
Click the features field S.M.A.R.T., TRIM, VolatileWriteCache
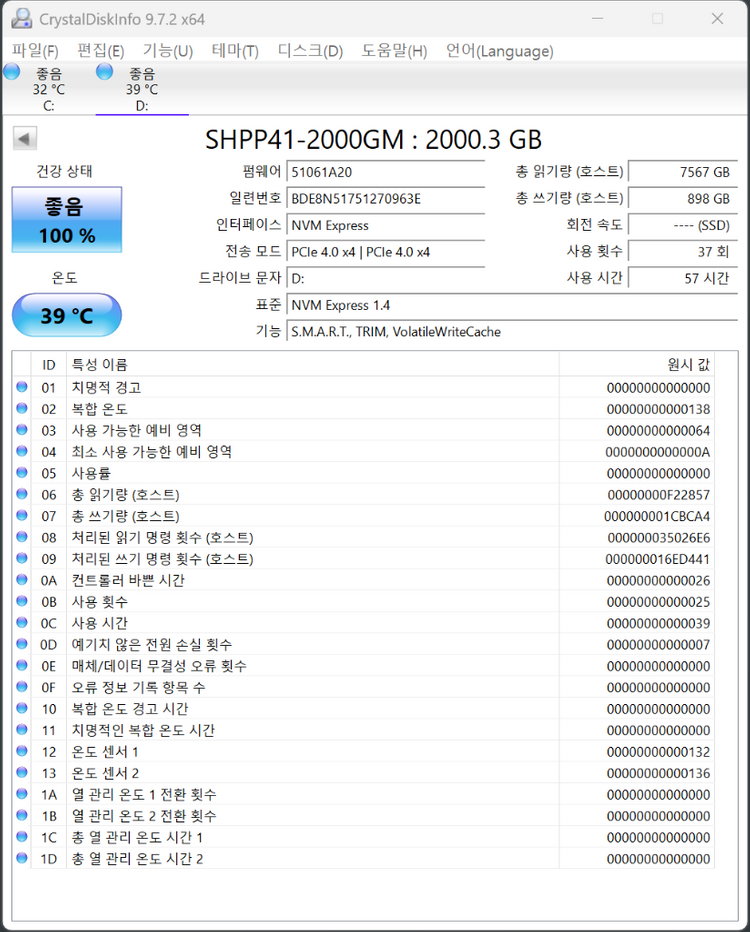pos(512,332)
